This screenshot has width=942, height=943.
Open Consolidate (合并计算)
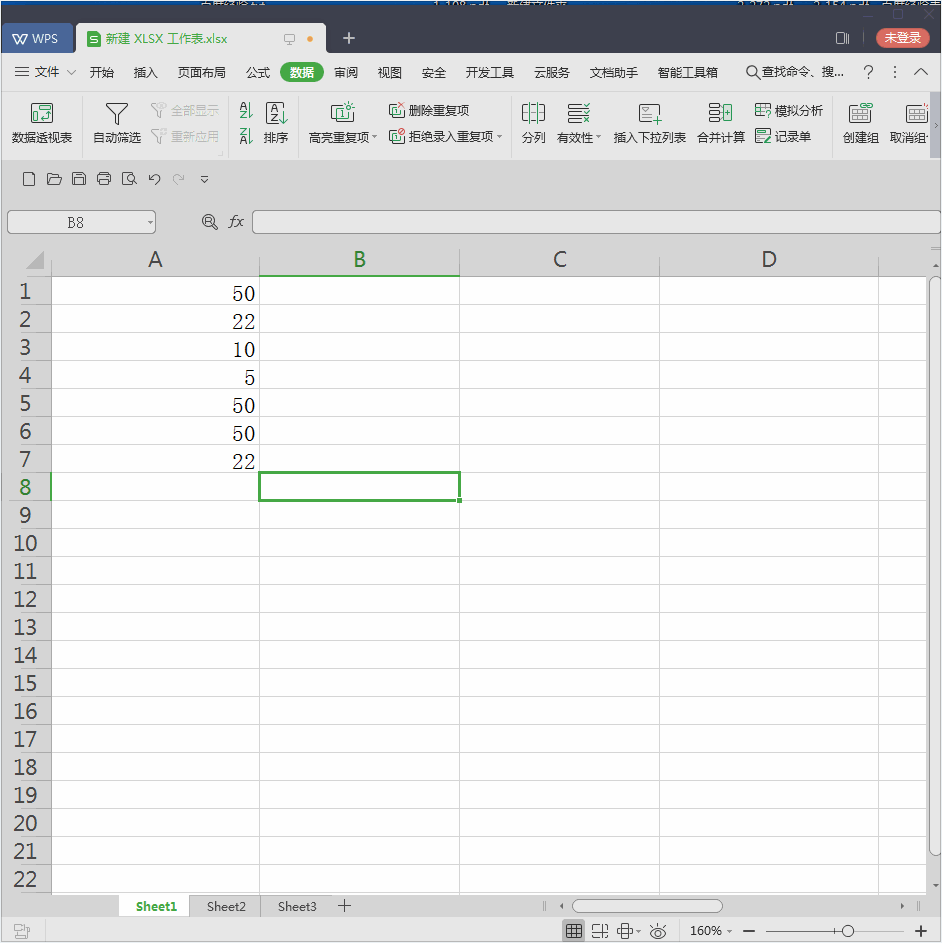tap(721, 123)
